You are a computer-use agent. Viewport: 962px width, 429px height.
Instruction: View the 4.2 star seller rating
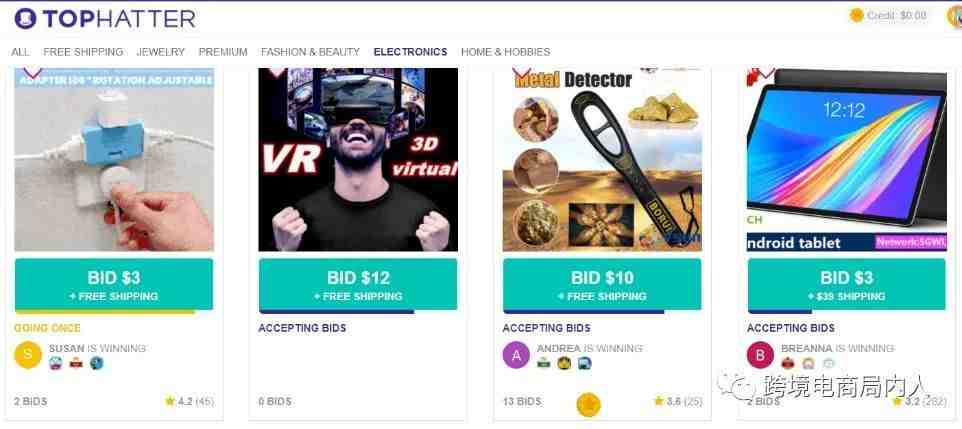click(190, 401)
